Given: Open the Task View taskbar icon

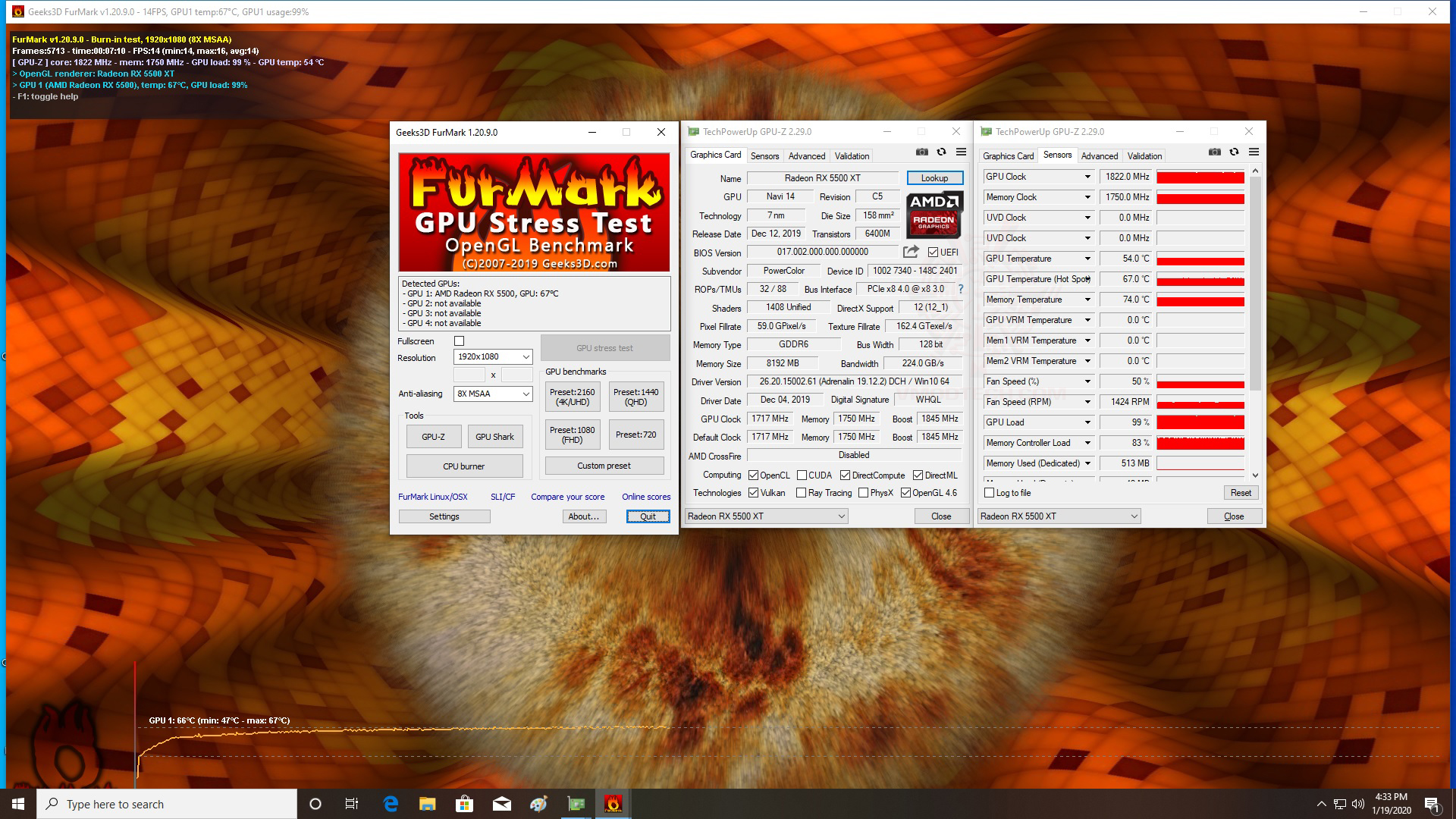Looking at the screenshot, I should (352, 804).
